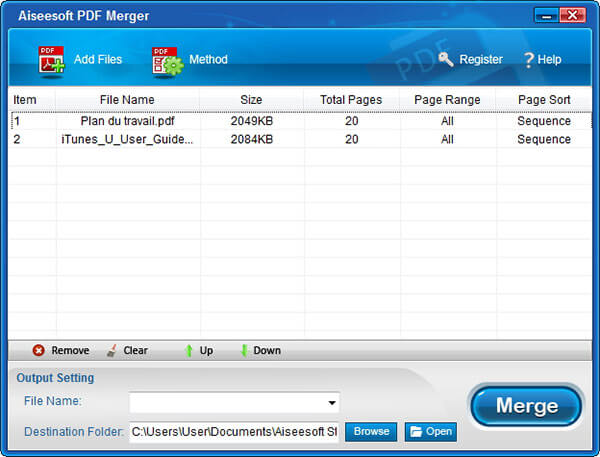Screen dimensions: 600x457
Task: Click Sequence sort for iTunes guide row
Action: click(x=544, y=139)
